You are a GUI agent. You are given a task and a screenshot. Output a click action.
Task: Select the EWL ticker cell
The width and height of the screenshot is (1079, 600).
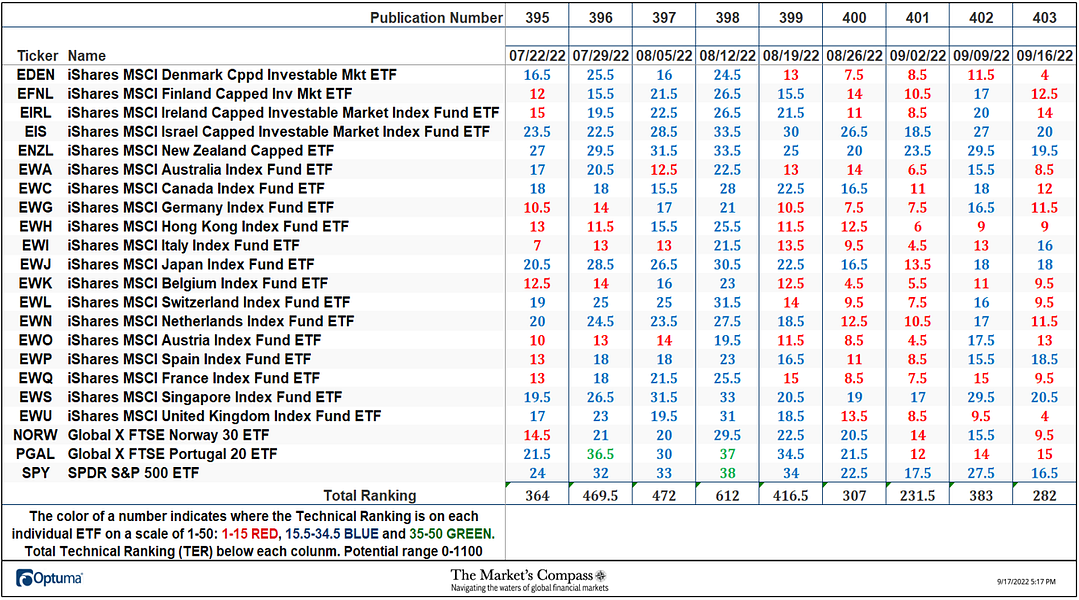click(35, 302)
